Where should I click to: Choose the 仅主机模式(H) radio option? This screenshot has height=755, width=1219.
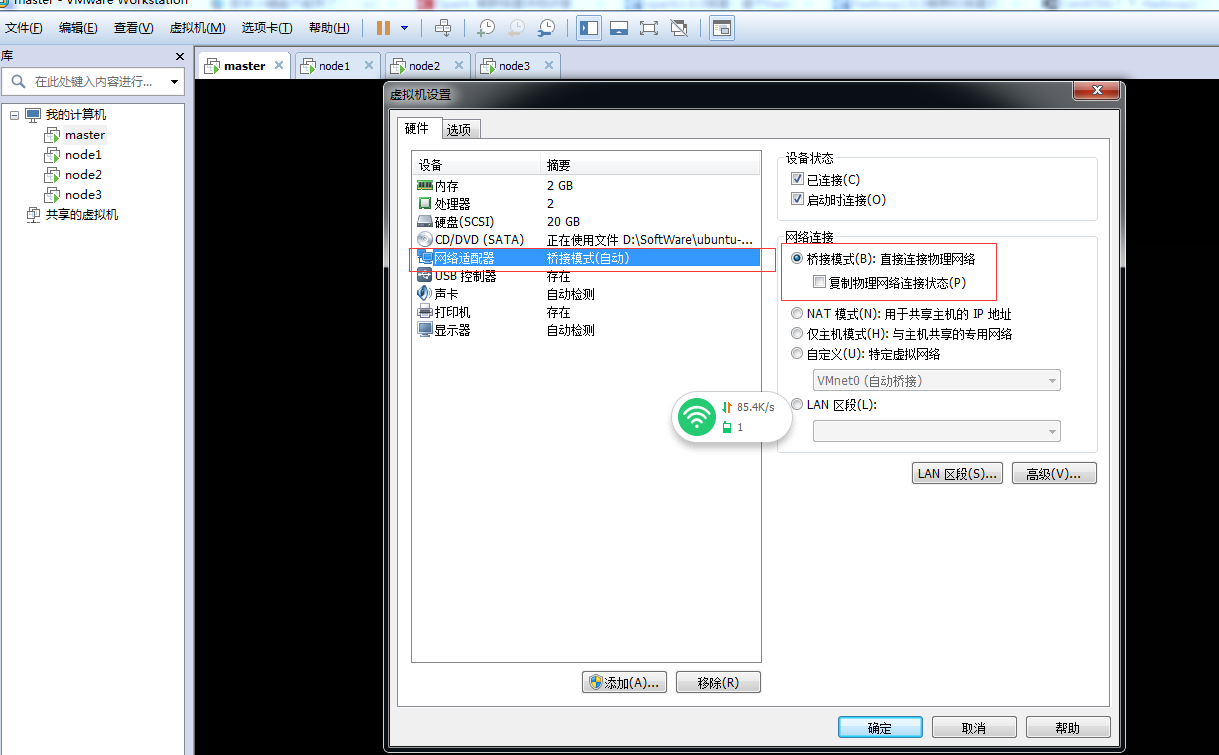[797, 334]
